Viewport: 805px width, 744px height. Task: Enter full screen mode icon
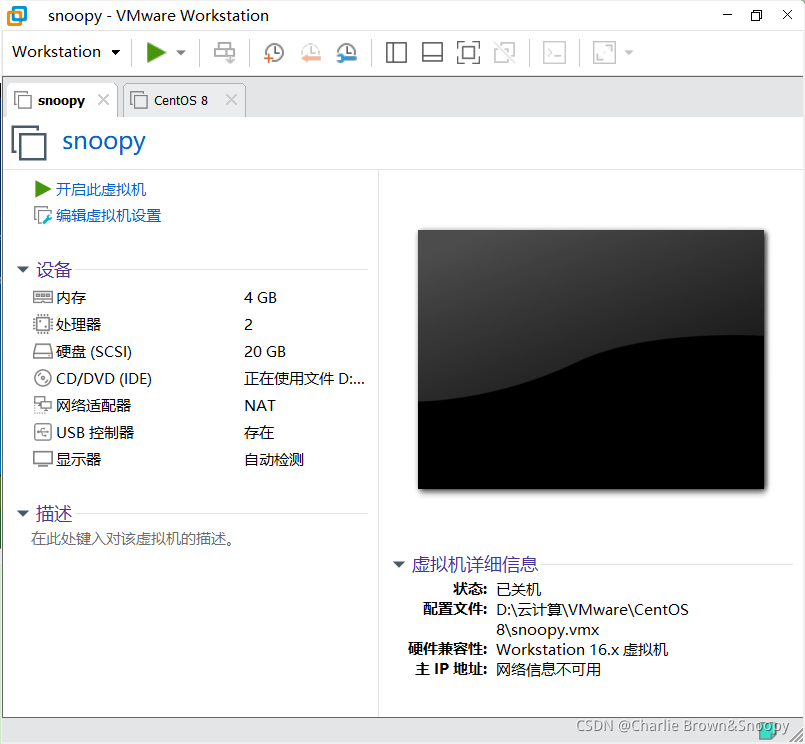[x=468, y=52]
